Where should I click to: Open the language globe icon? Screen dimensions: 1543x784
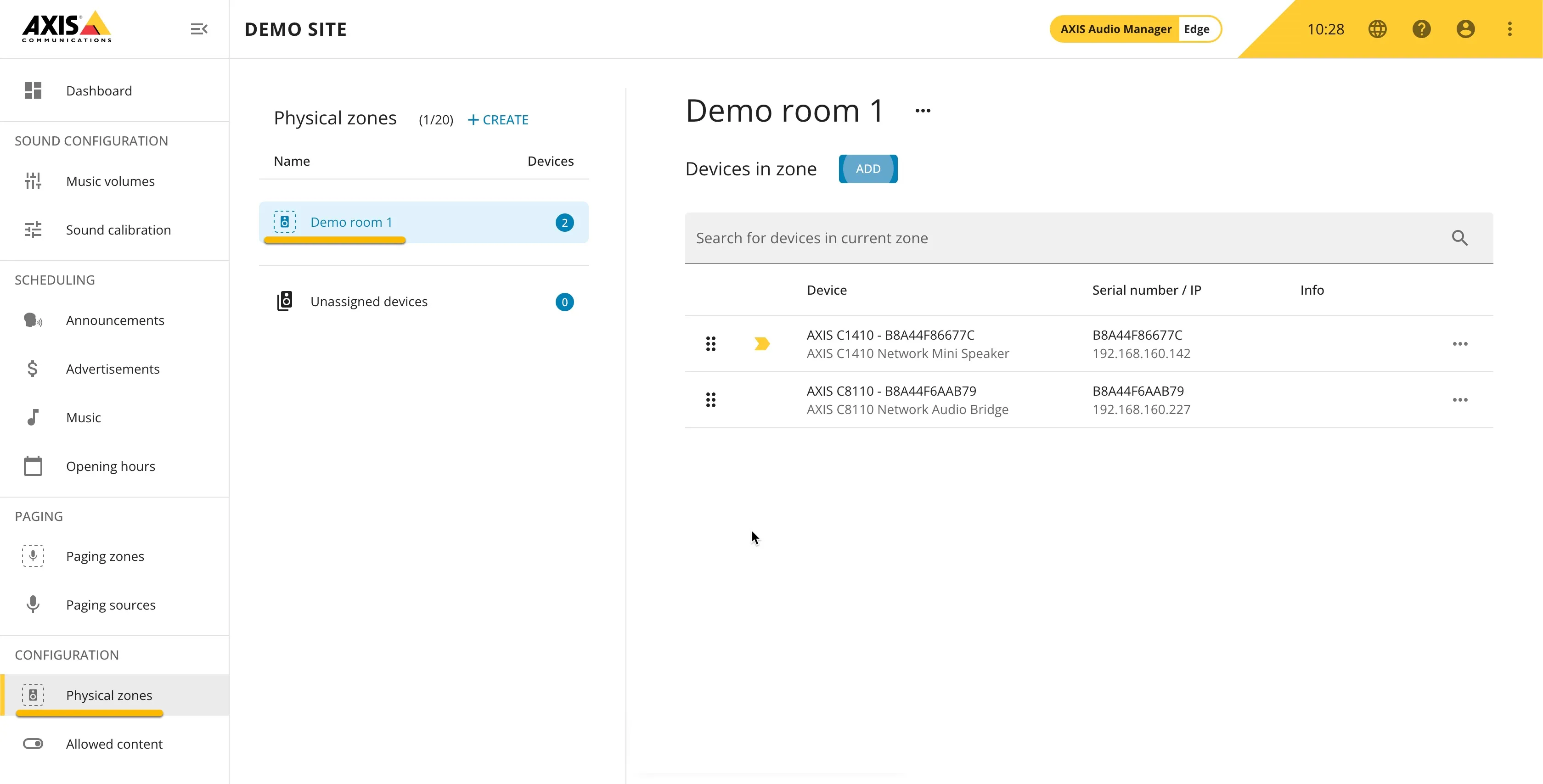[x=1377, y=29]
